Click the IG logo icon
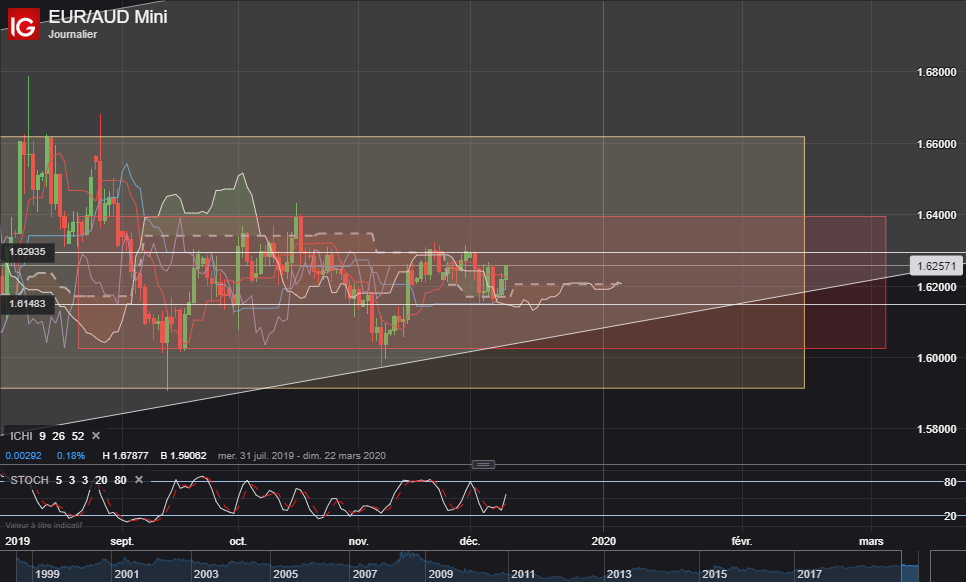Viewport: 966px width, 582px height. [x=23, y=24]
